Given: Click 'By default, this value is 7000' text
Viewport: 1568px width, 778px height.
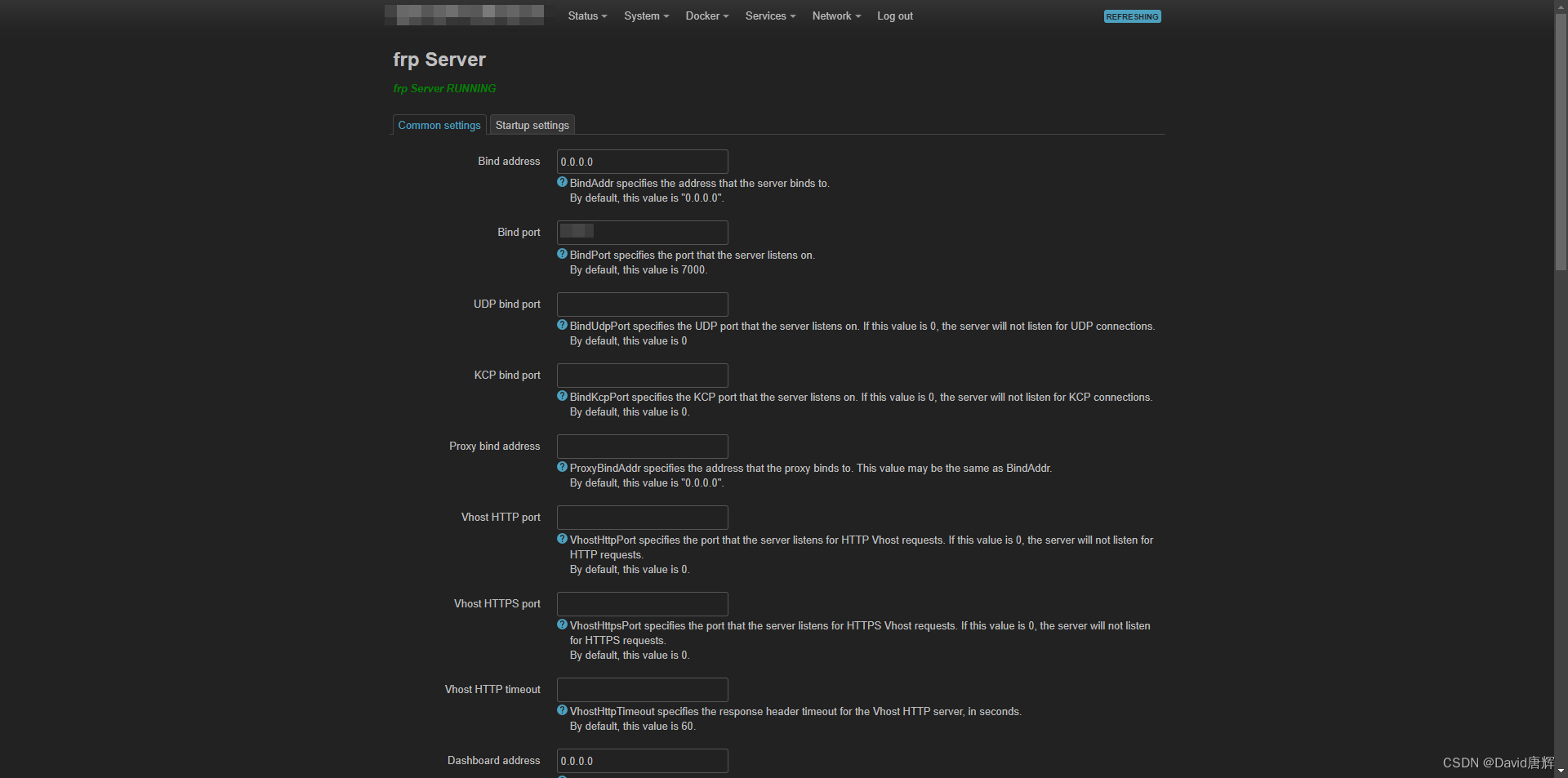Looking at the screenshot, I should pyautogui.click(x=639, y=270).
